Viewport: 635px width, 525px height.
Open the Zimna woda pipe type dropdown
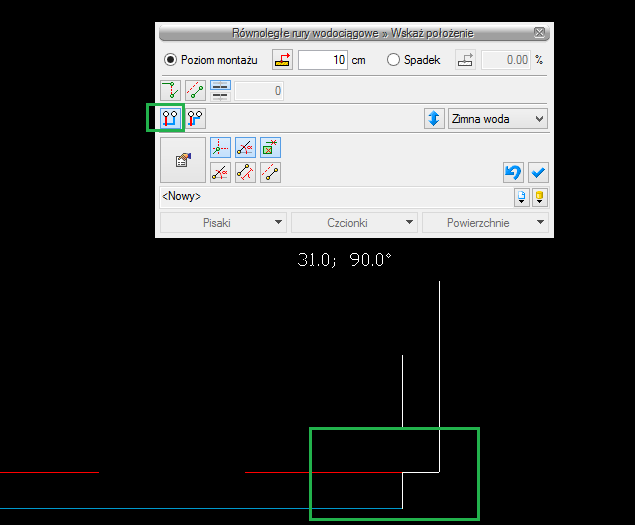[498, 119]
